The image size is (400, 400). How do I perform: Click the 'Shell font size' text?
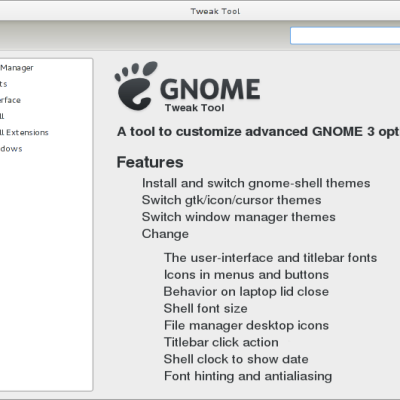click(x=206, y=308)
